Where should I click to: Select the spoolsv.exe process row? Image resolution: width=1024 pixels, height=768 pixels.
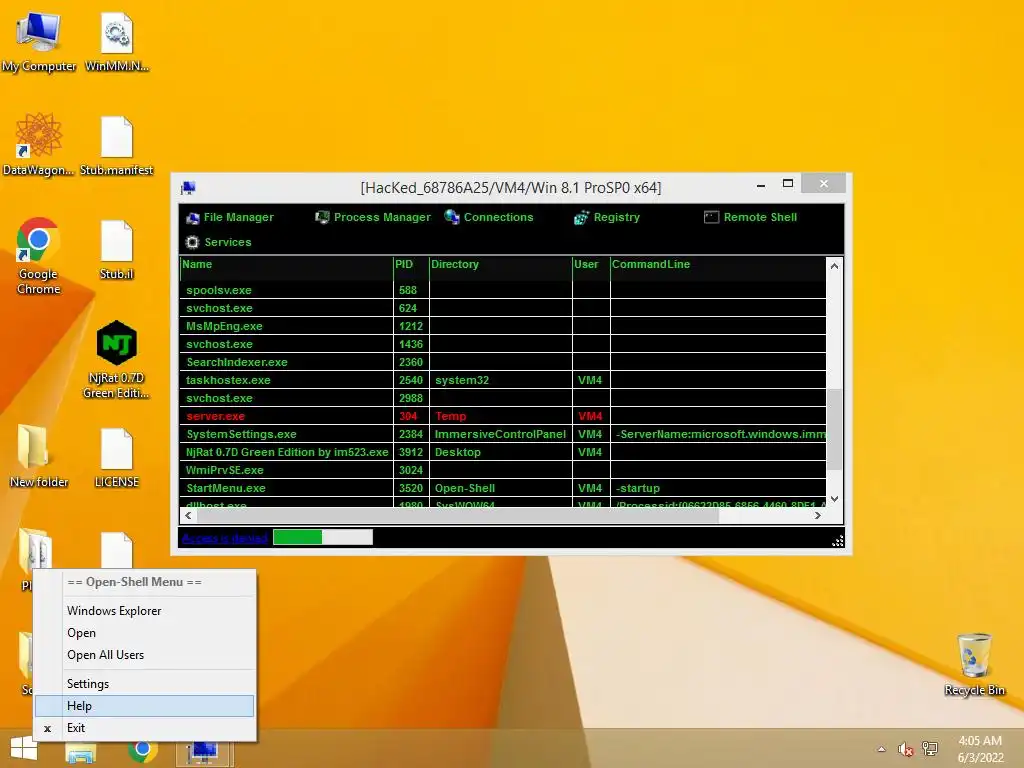[x=503, y=290]
